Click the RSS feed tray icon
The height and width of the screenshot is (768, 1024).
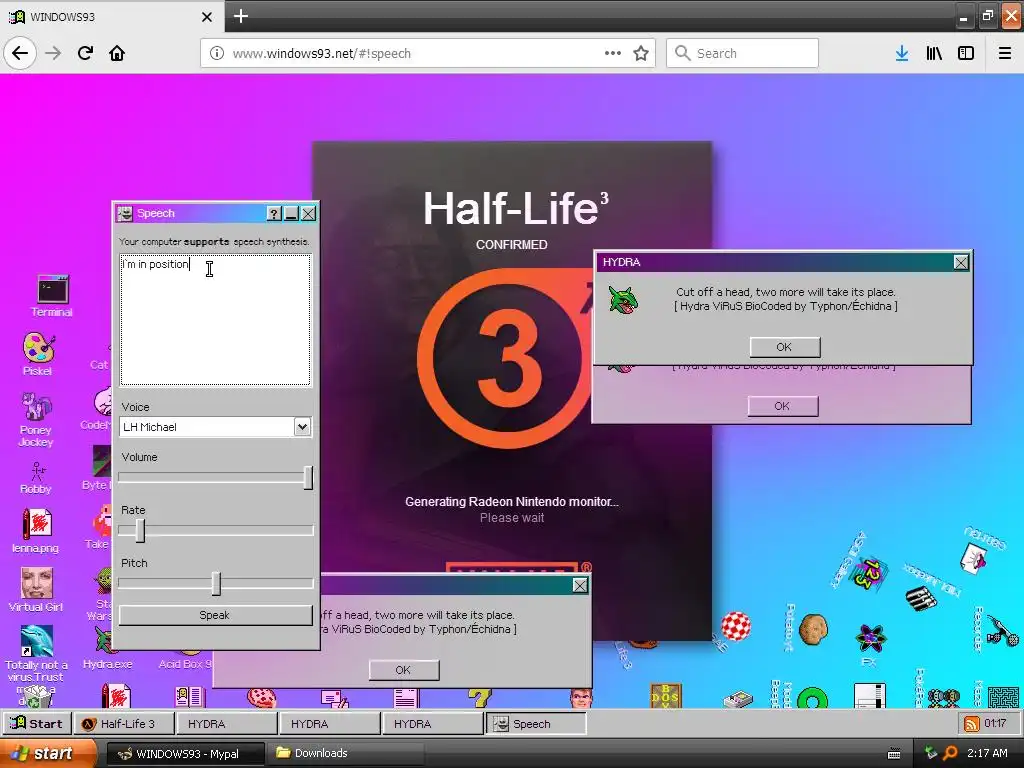972,724
